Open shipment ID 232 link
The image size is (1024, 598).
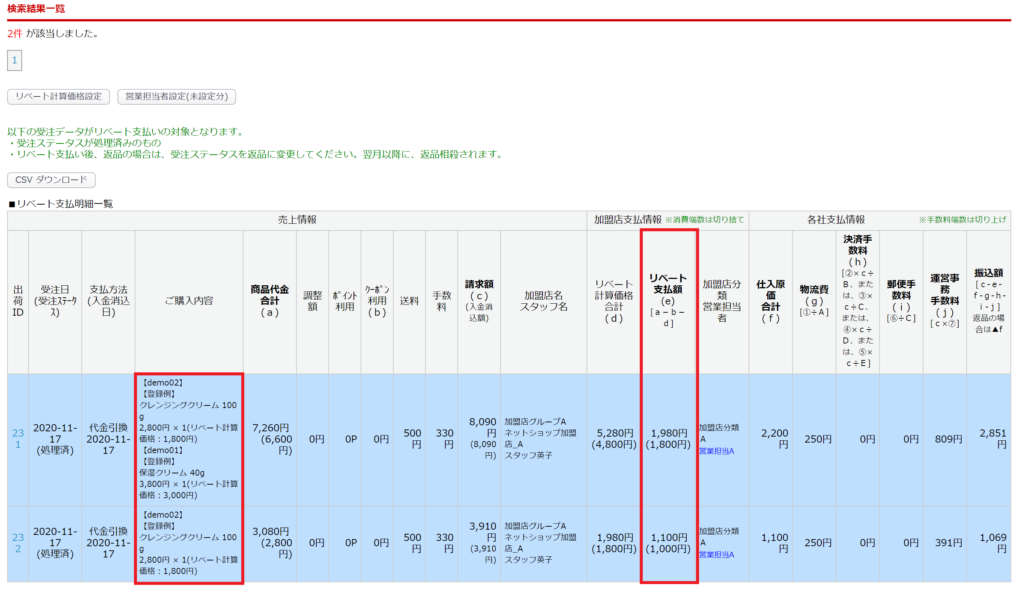17,543
